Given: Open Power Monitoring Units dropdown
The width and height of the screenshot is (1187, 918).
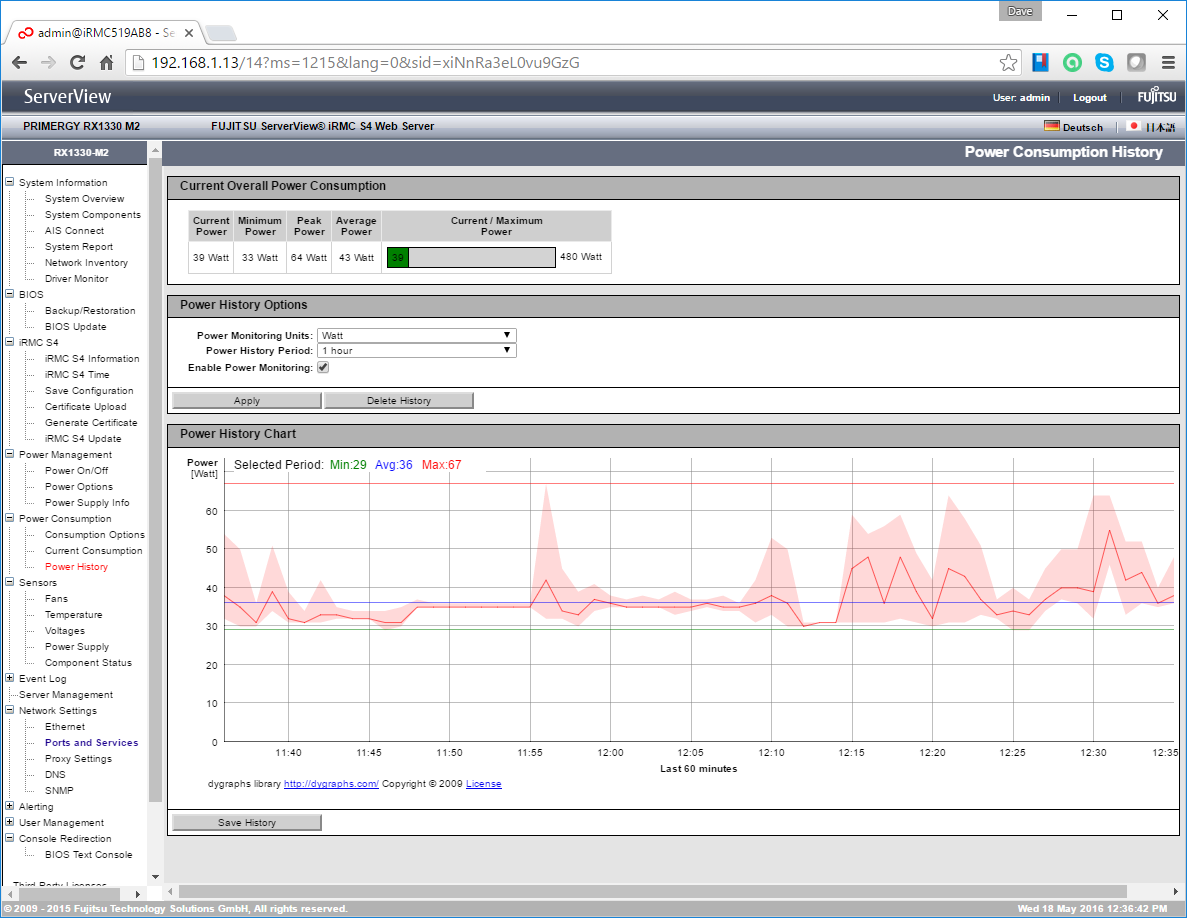Looking at the screenshot, I should pos(416,336).
